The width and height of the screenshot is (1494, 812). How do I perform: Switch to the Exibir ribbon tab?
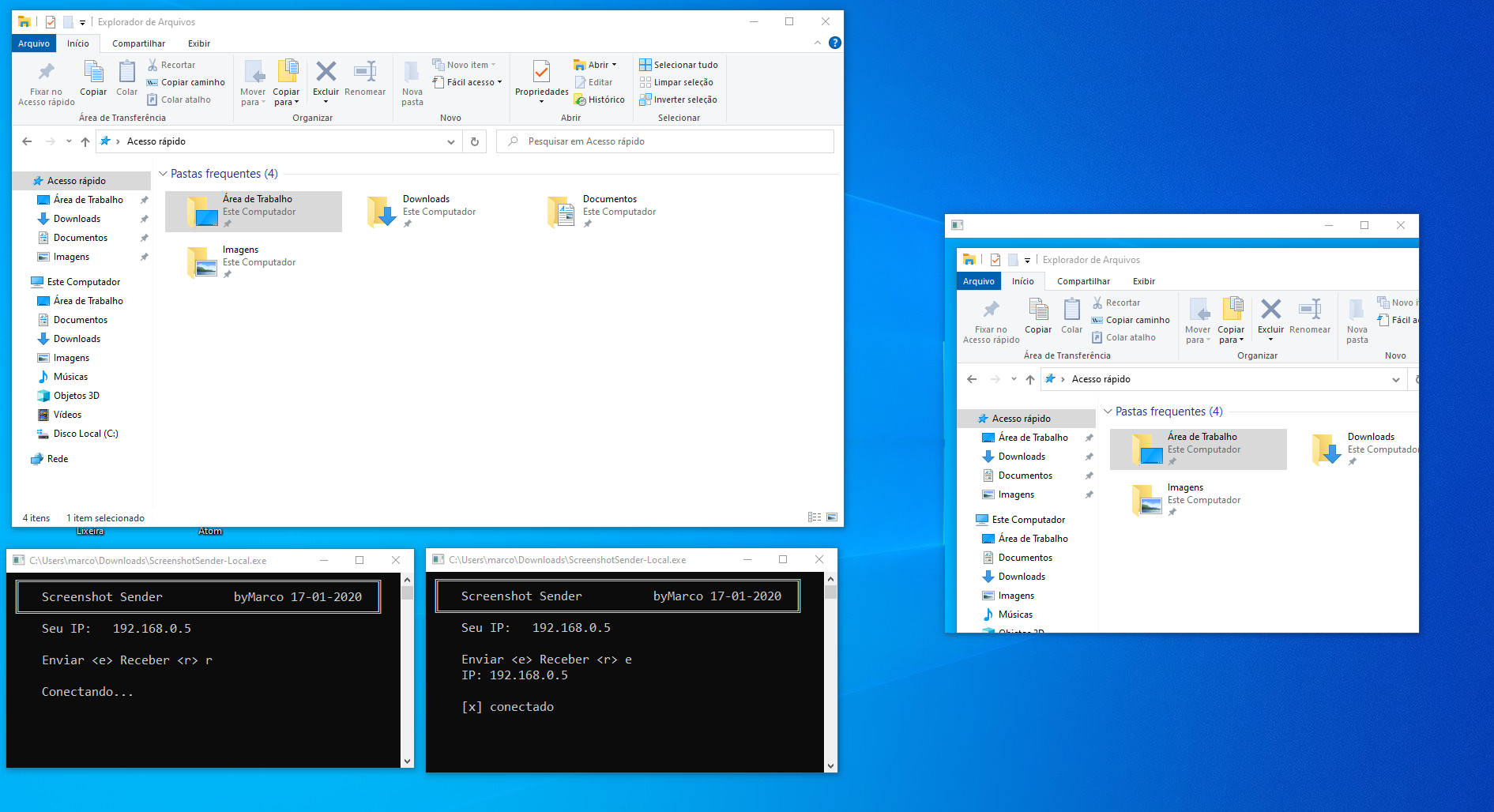[198, 43]
